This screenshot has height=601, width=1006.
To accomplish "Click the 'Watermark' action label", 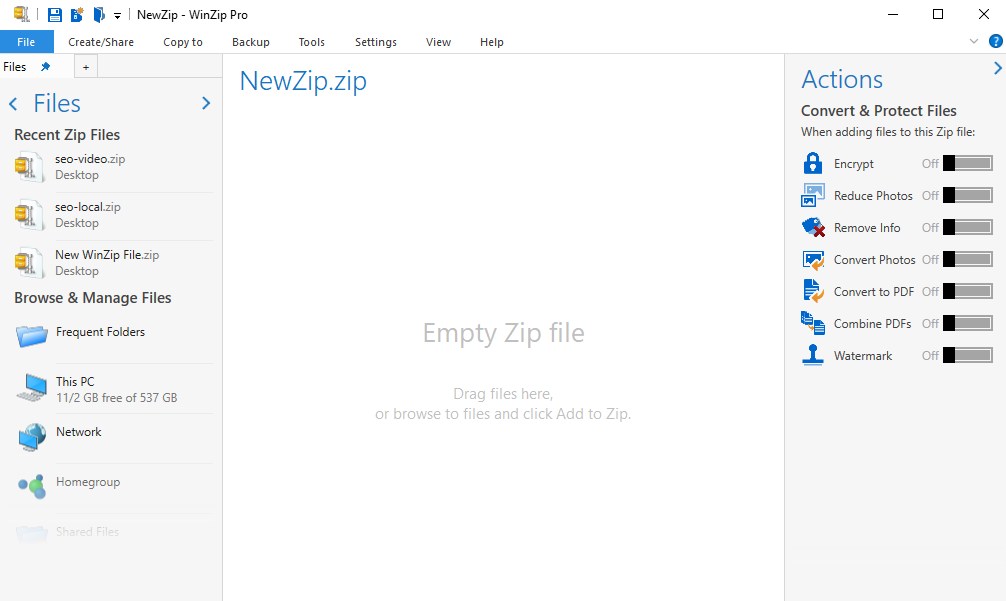I will coord(863,356).
